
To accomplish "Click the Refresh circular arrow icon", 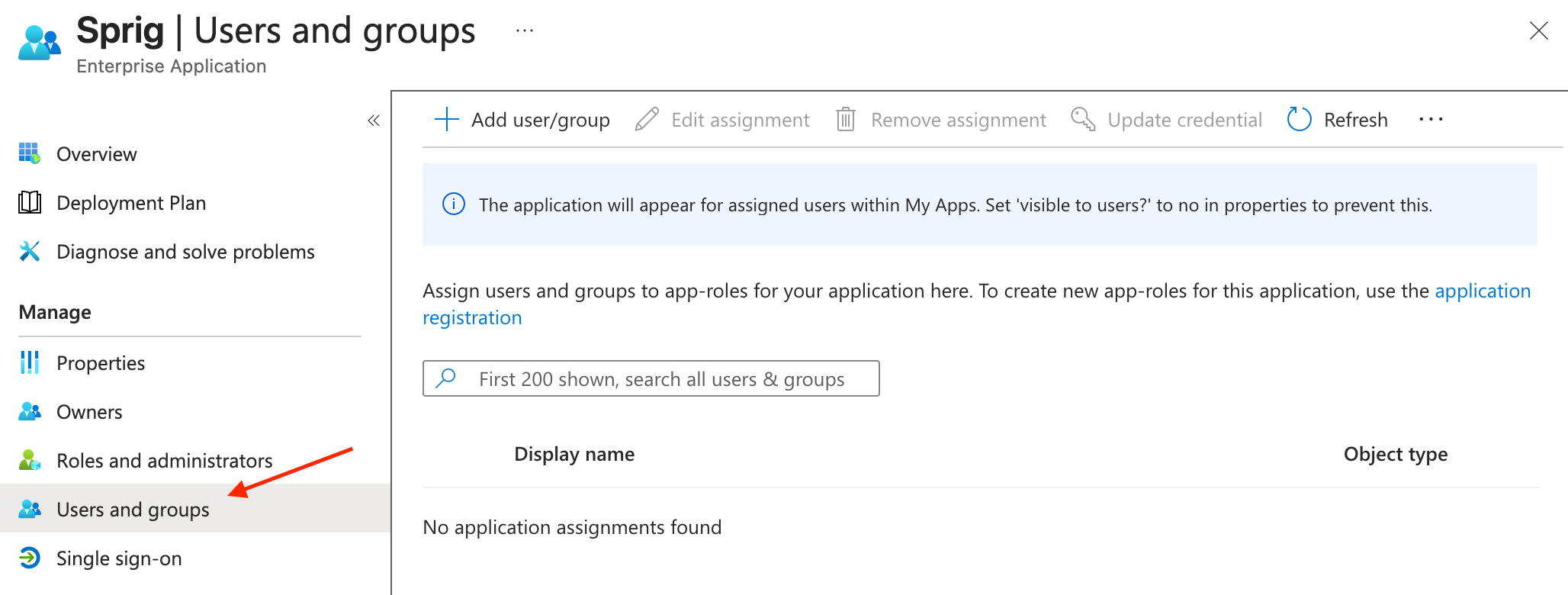I will 1299,119.
